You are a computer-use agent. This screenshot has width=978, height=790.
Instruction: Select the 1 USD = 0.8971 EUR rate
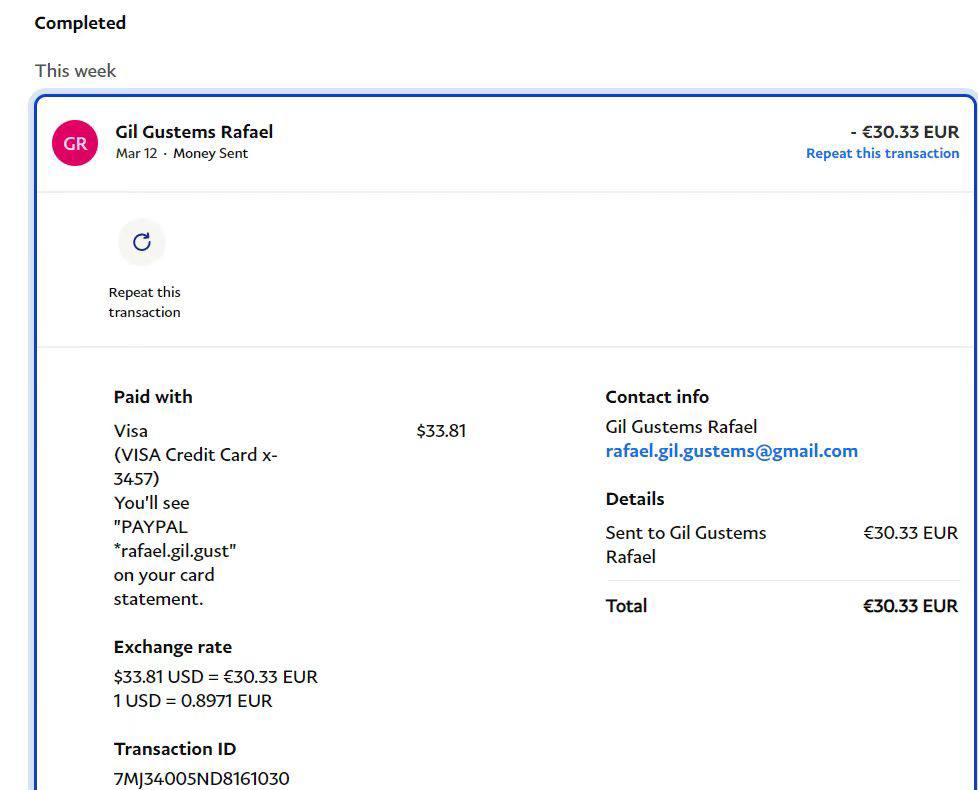click(x=193, y=701)
